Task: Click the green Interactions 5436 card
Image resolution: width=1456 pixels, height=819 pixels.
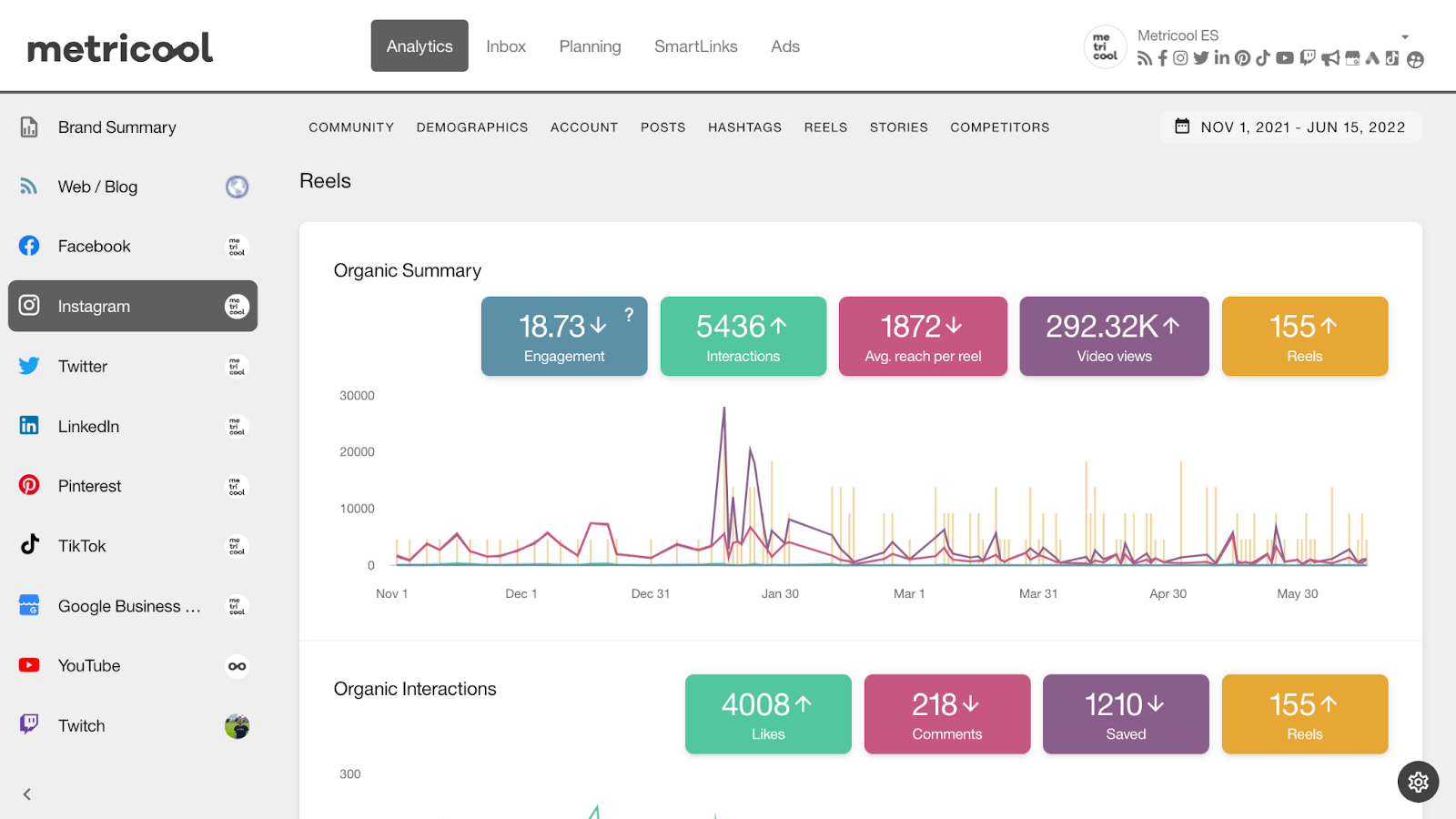Action: point(743,336)
